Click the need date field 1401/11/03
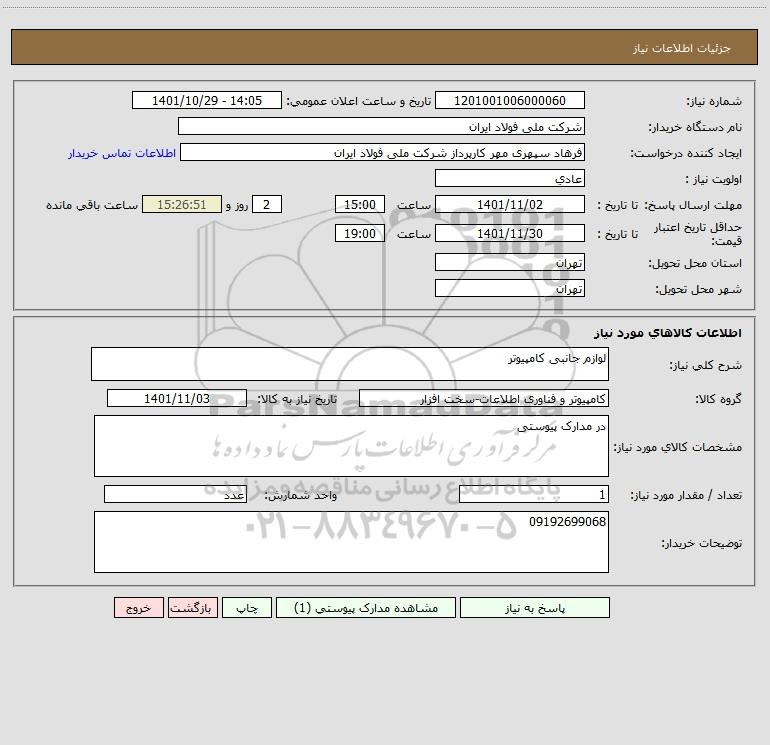 point(177,398)
